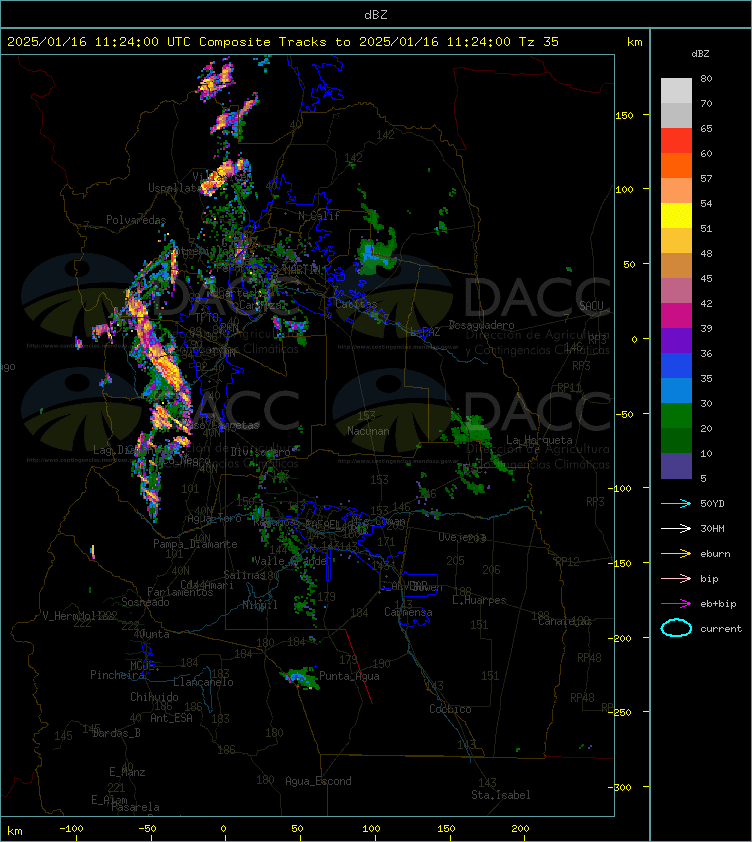Click the white 30HM arrow symbol

pyautogui.click(x=676, y=528)
